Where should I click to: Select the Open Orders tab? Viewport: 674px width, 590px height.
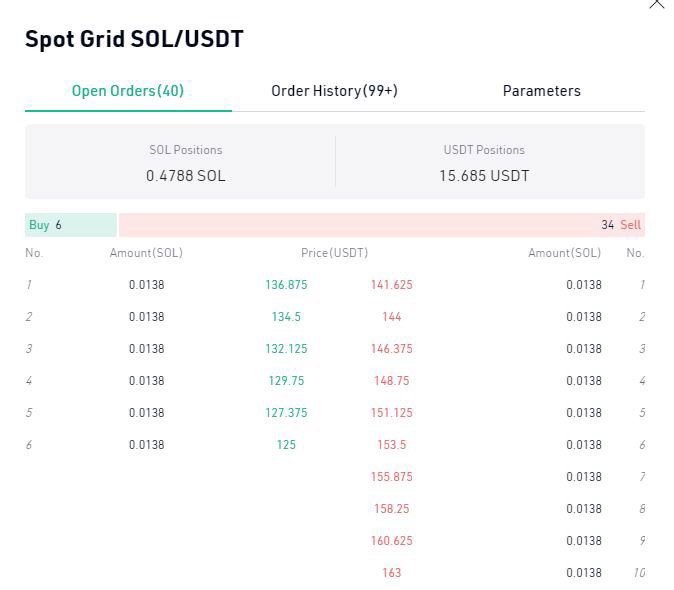(x=128, y=91)
